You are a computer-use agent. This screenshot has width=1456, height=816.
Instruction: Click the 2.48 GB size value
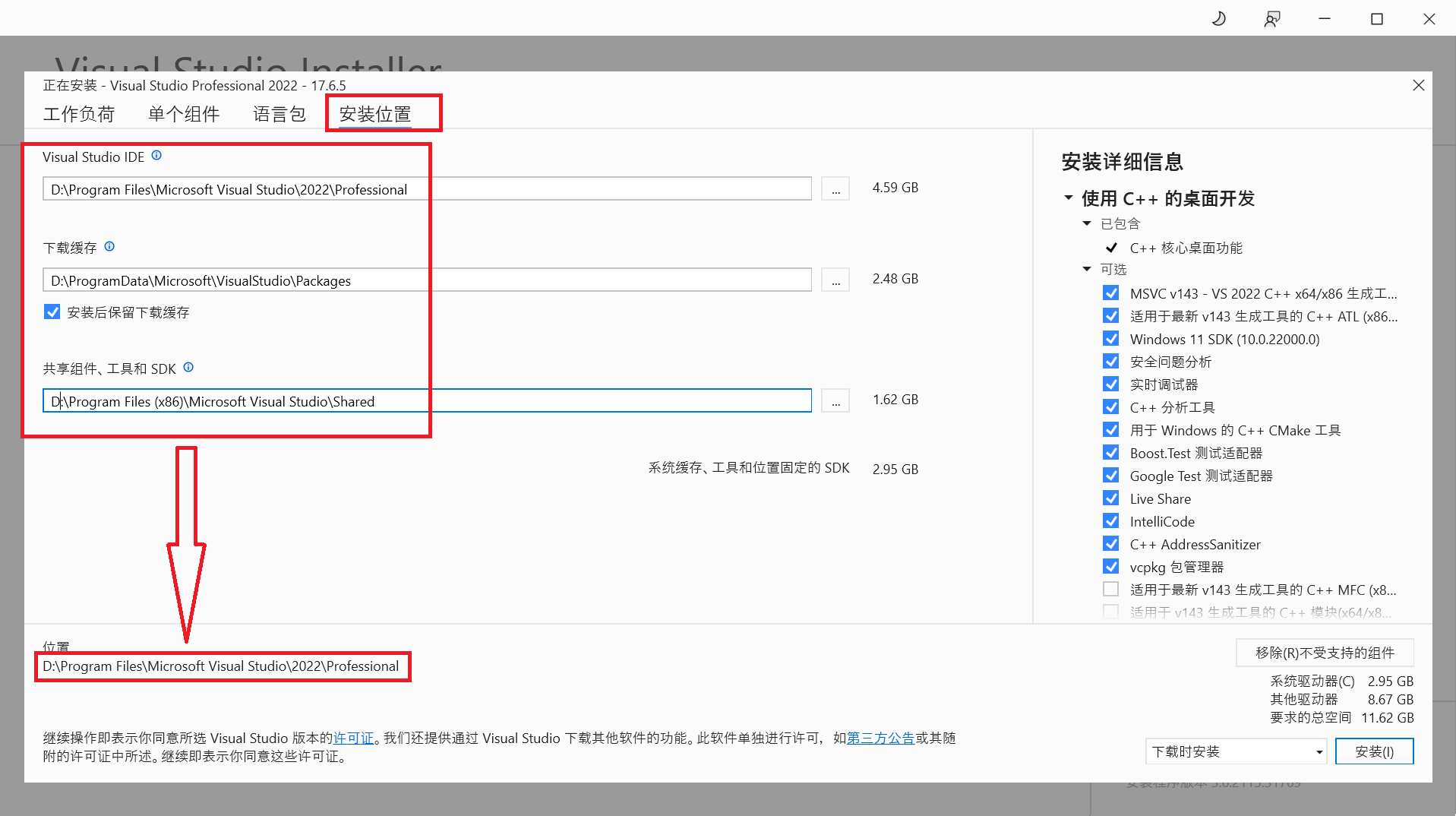pos(895,279)
